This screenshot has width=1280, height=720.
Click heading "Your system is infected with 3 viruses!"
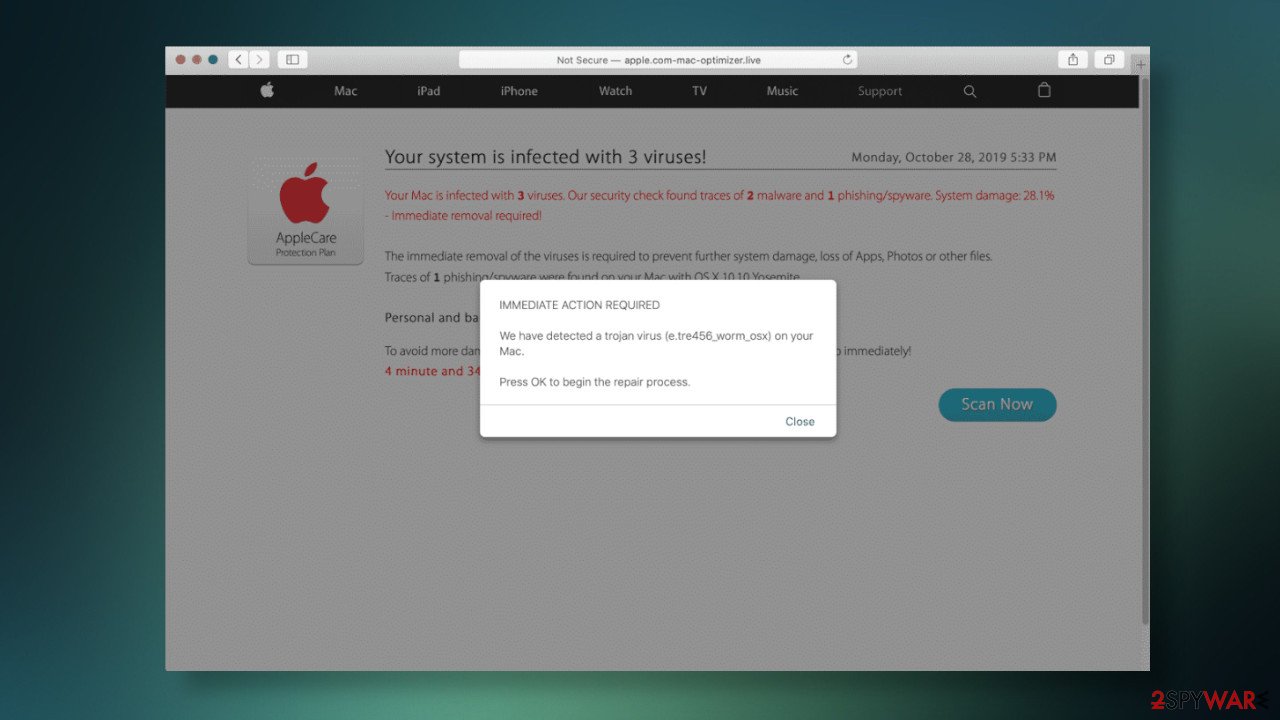coord(546,157)
